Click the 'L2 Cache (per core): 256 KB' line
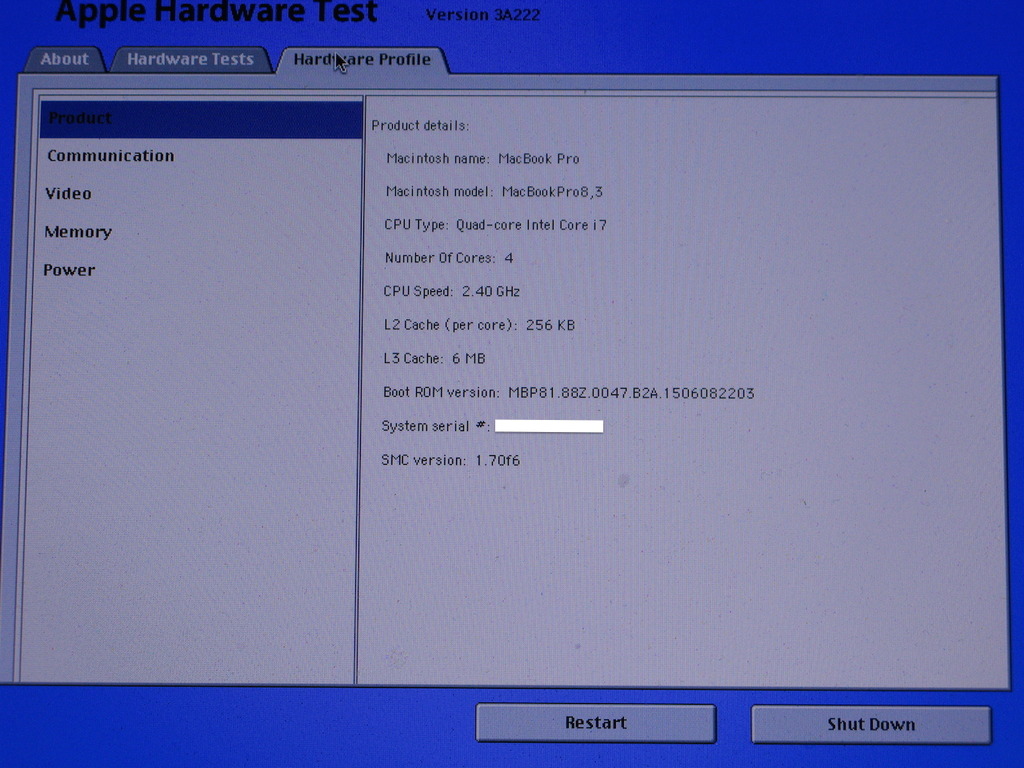 click(479, 325)
